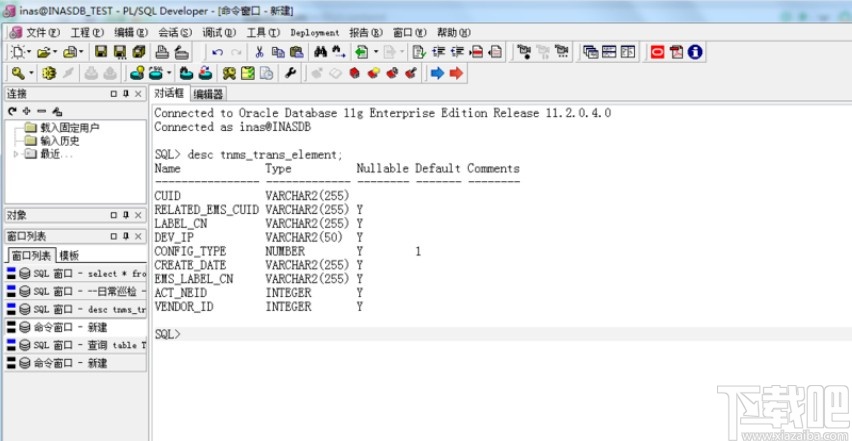Viewport: 852px width, 441px height.
Task: Float the 窗口列表 panel with square button
Action: tap(114, 236)
